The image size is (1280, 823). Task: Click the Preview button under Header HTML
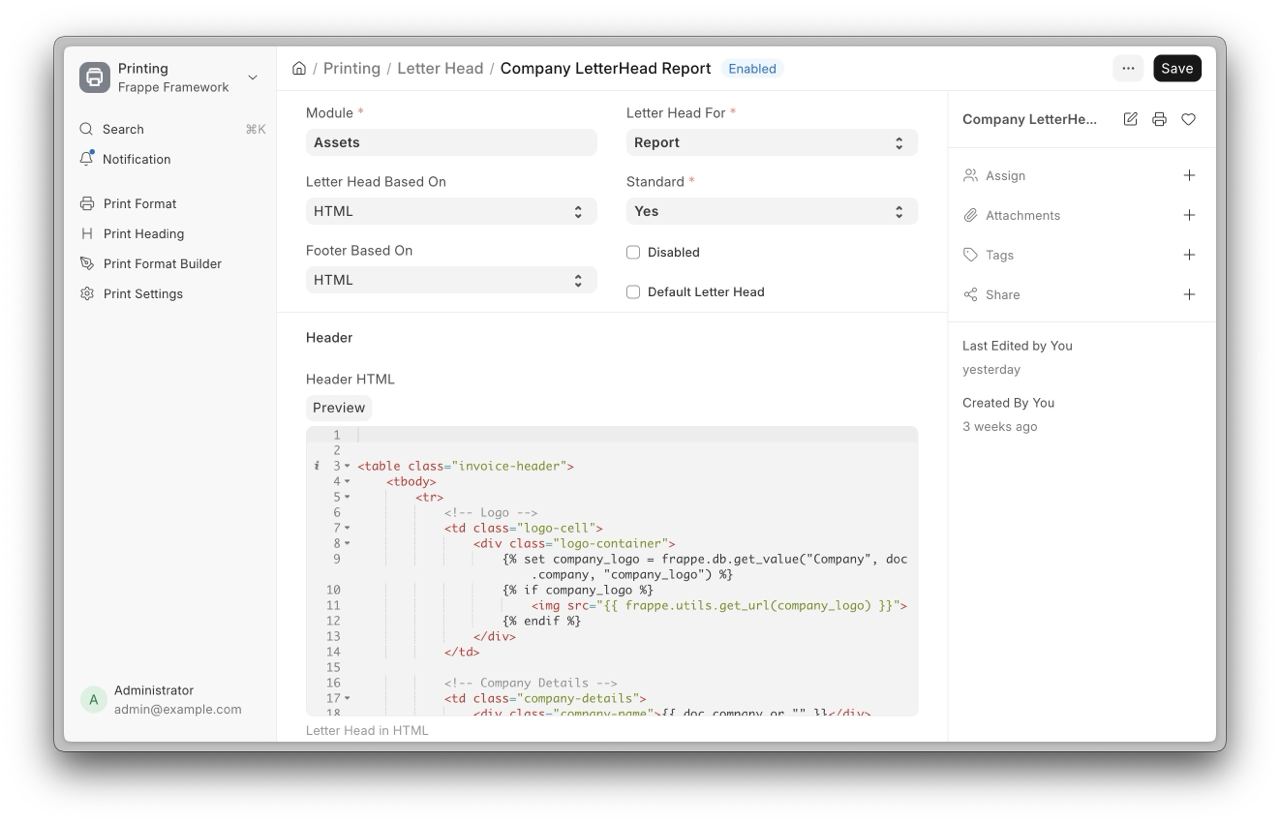click(x=338, y=408)
